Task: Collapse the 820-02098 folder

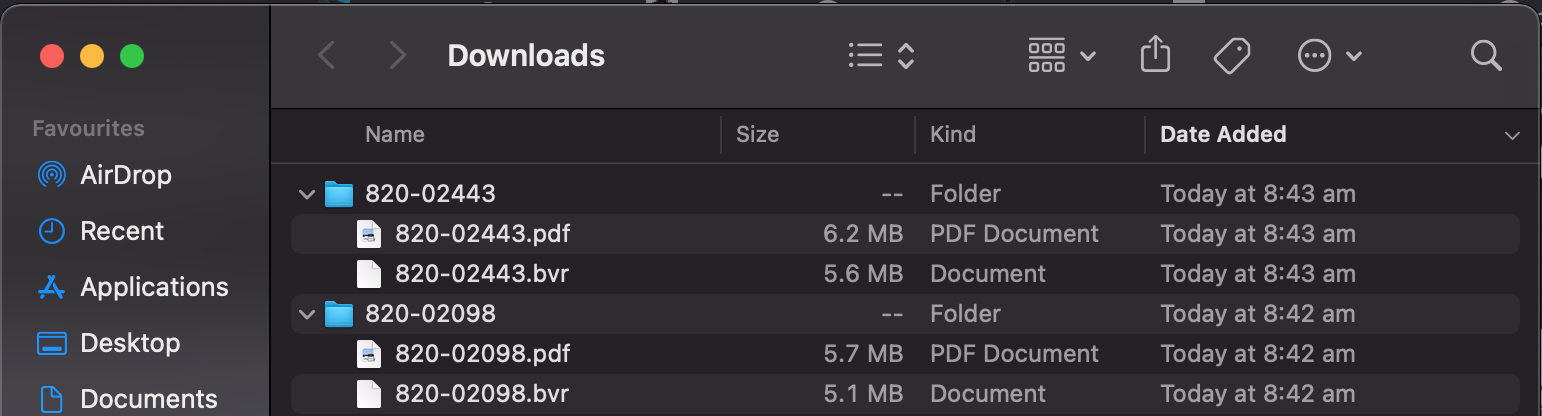Action: (306, 314)
